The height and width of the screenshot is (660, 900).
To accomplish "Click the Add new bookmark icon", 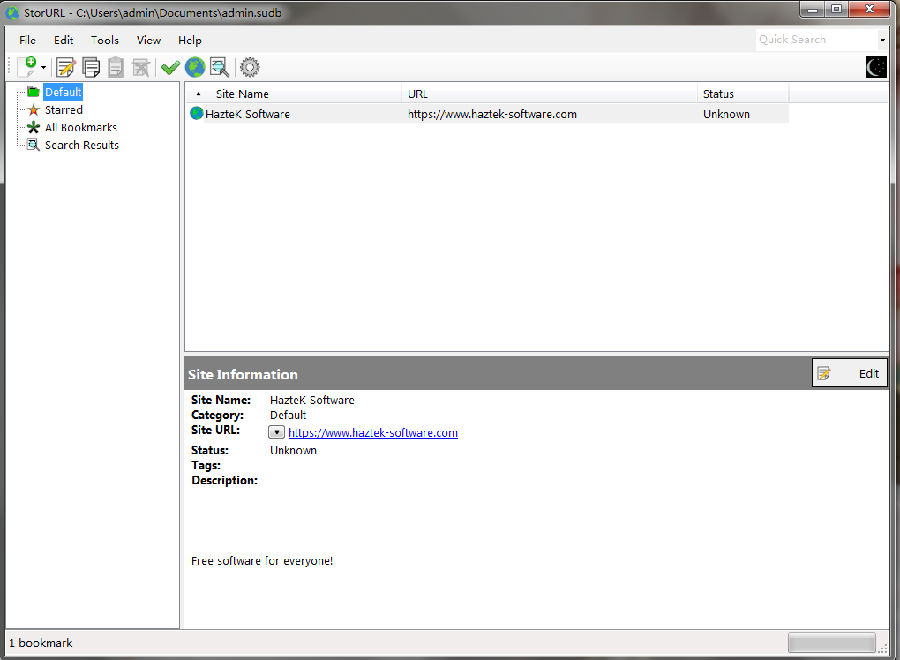I will [x=27, y=67].
